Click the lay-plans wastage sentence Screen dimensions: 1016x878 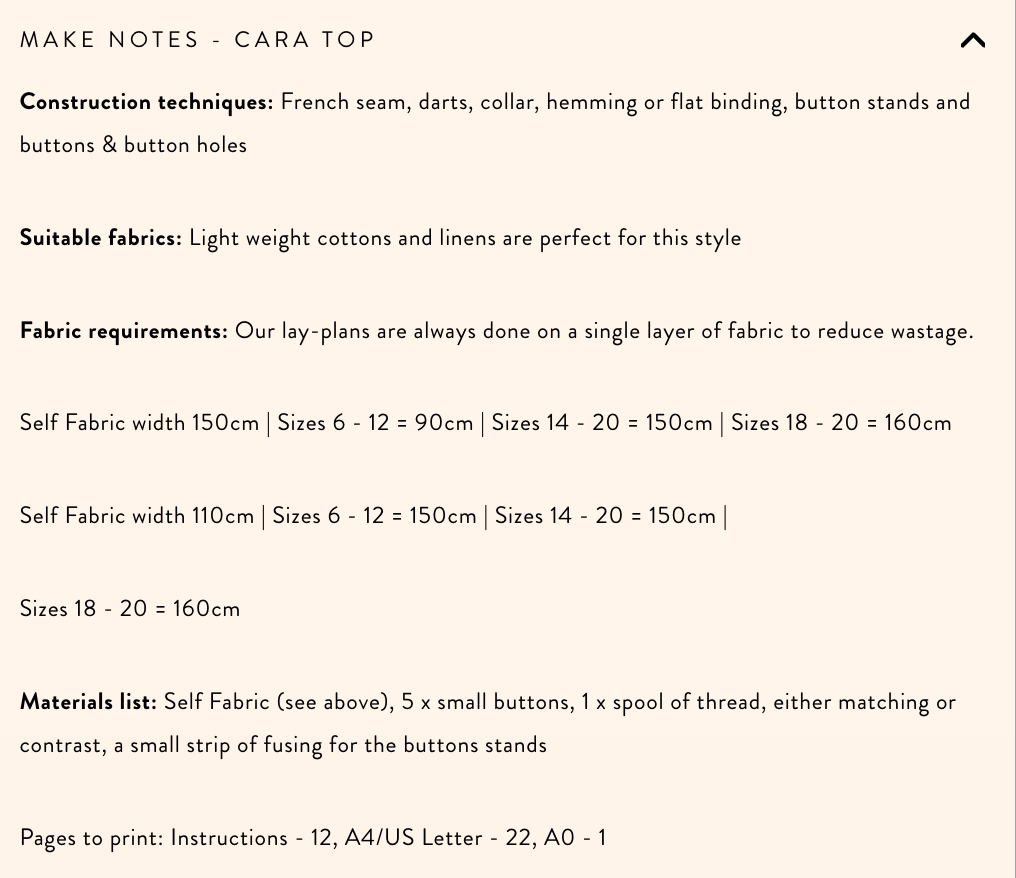605,330
